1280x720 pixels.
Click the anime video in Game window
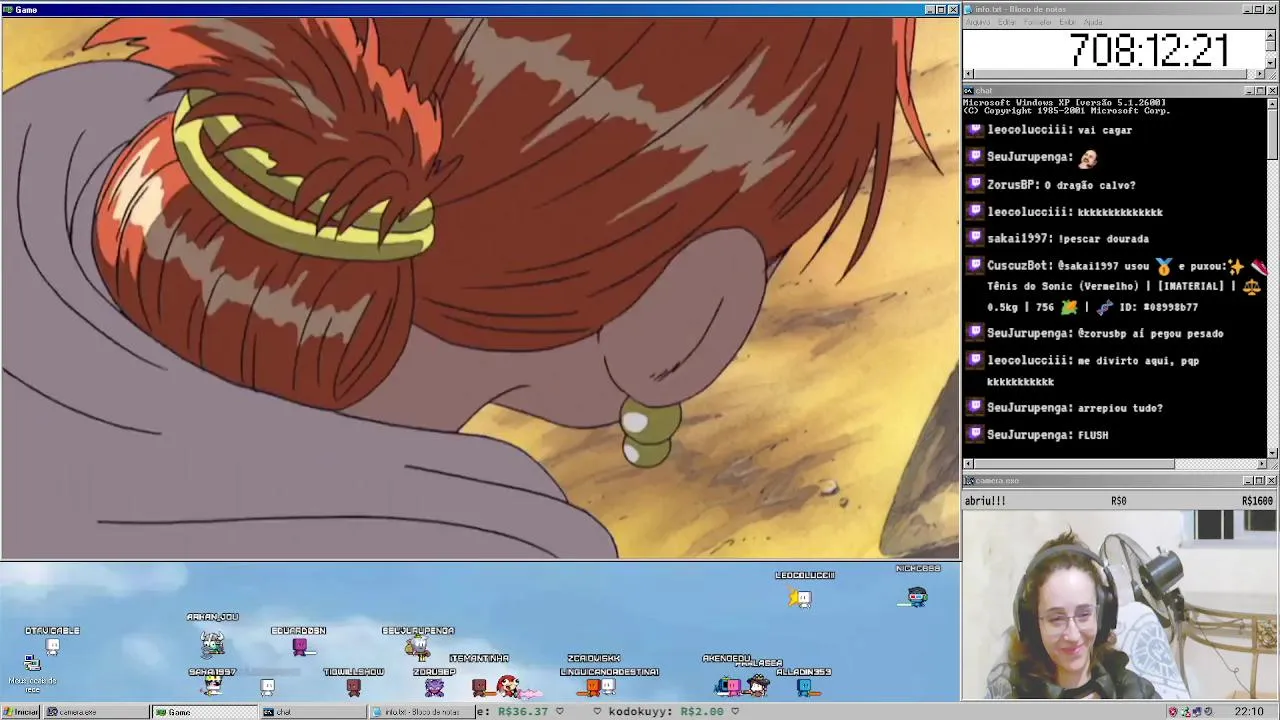click(480, 288)
